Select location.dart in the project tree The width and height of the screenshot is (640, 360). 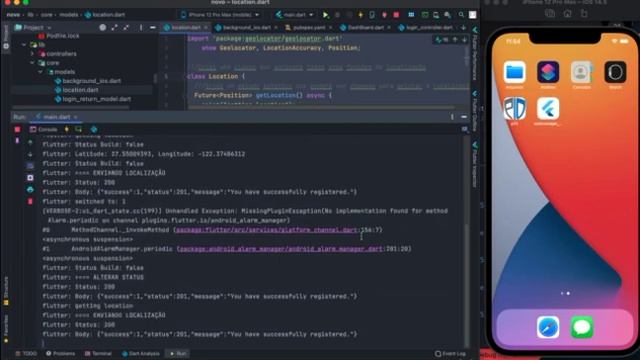click(80, 90)
